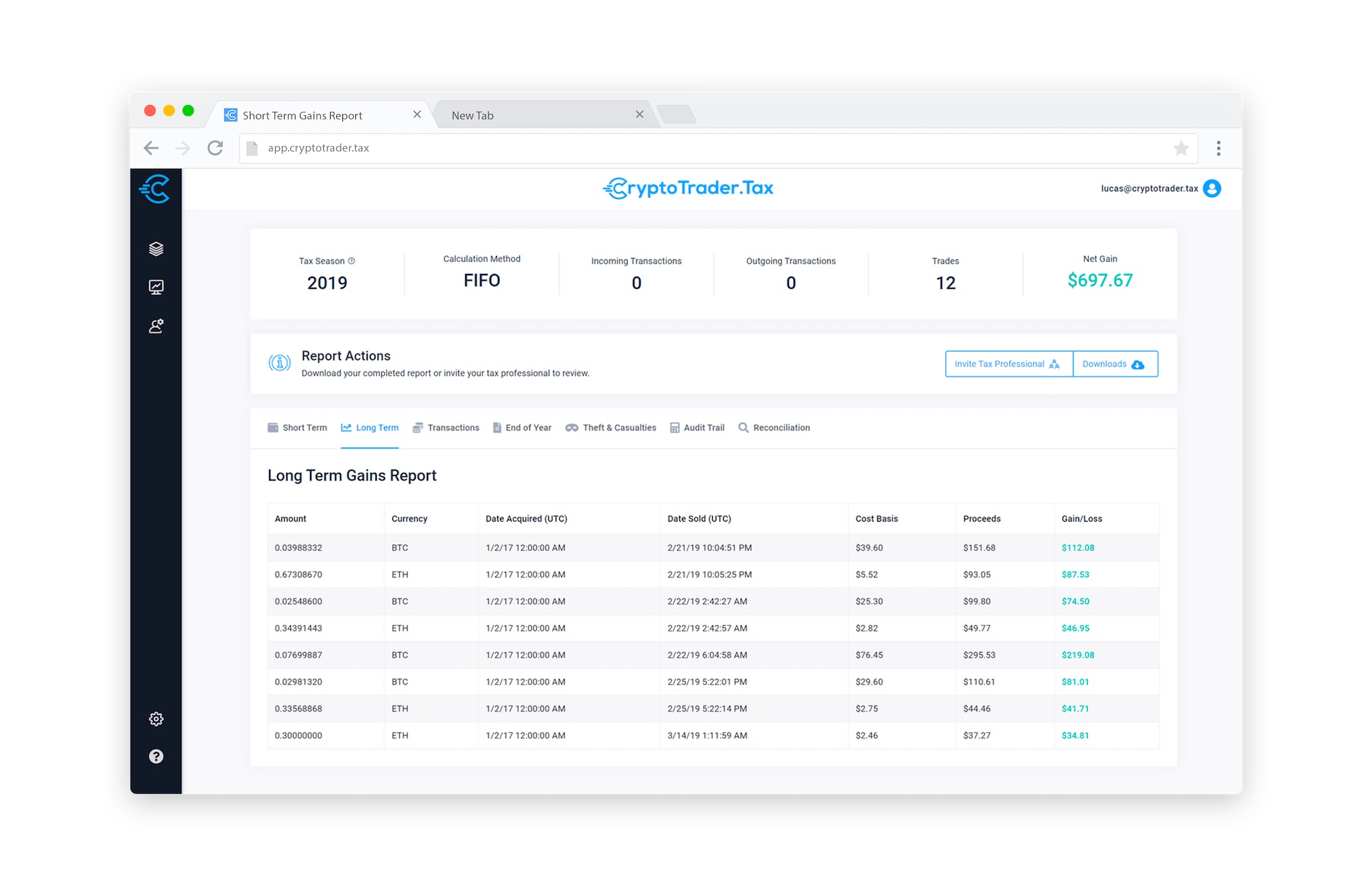The width and height of the screenshot is (1372, 886).
Task: Select the layers icon in the sidebar
Action: (156, 248)
